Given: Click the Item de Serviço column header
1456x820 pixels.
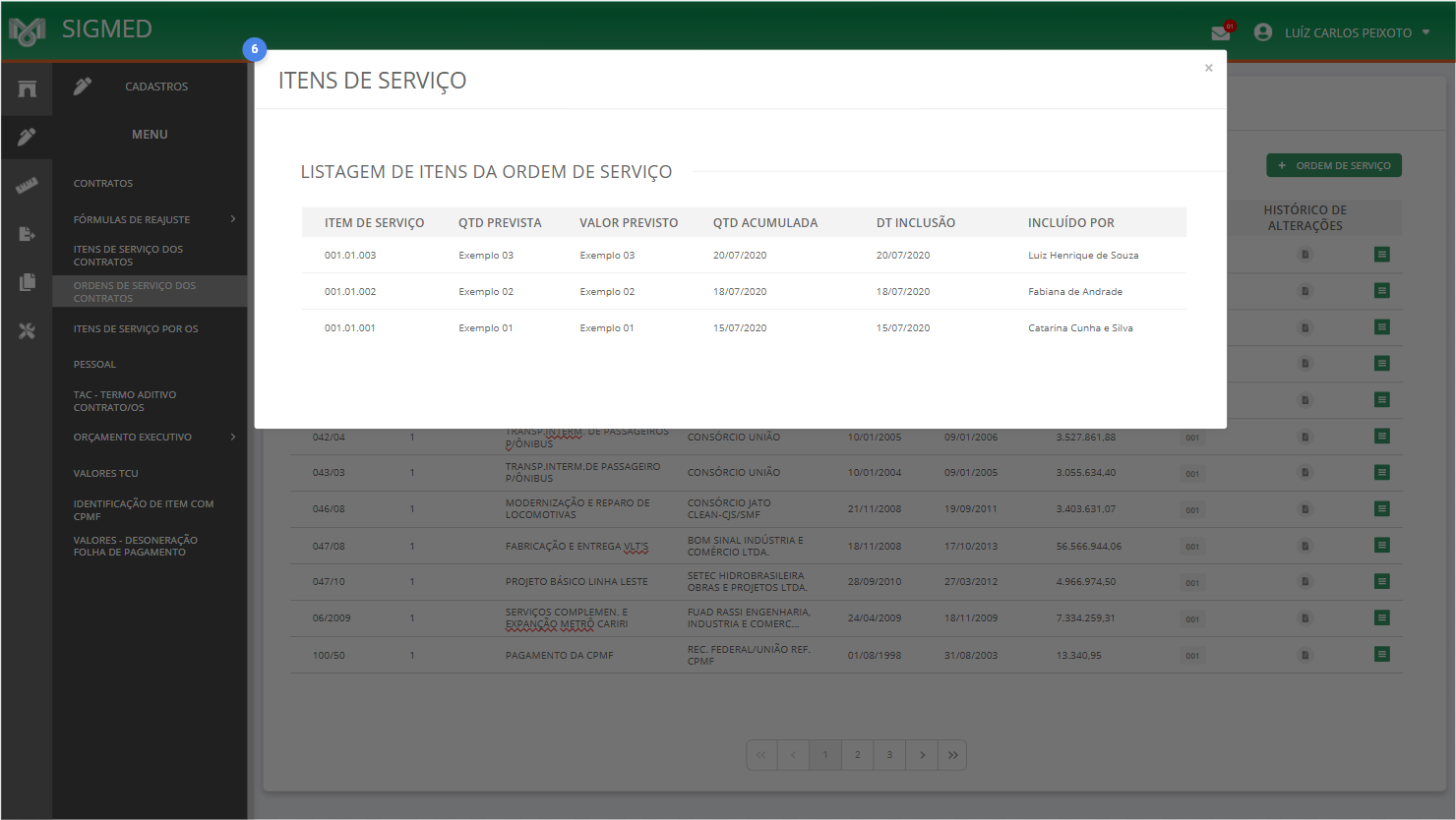Looking at the screenshot, I should click(x=375, y=223).
